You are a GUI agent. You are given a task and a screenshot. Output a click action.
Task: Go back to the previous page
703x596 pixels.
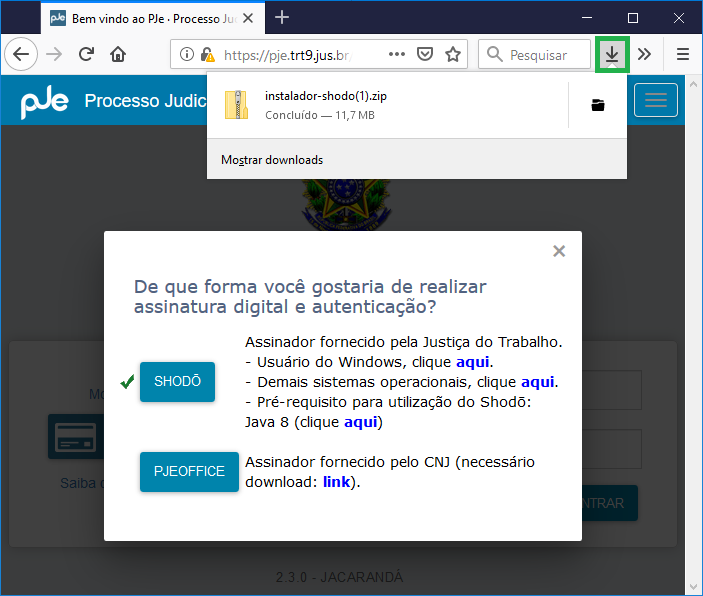point(21,54)
